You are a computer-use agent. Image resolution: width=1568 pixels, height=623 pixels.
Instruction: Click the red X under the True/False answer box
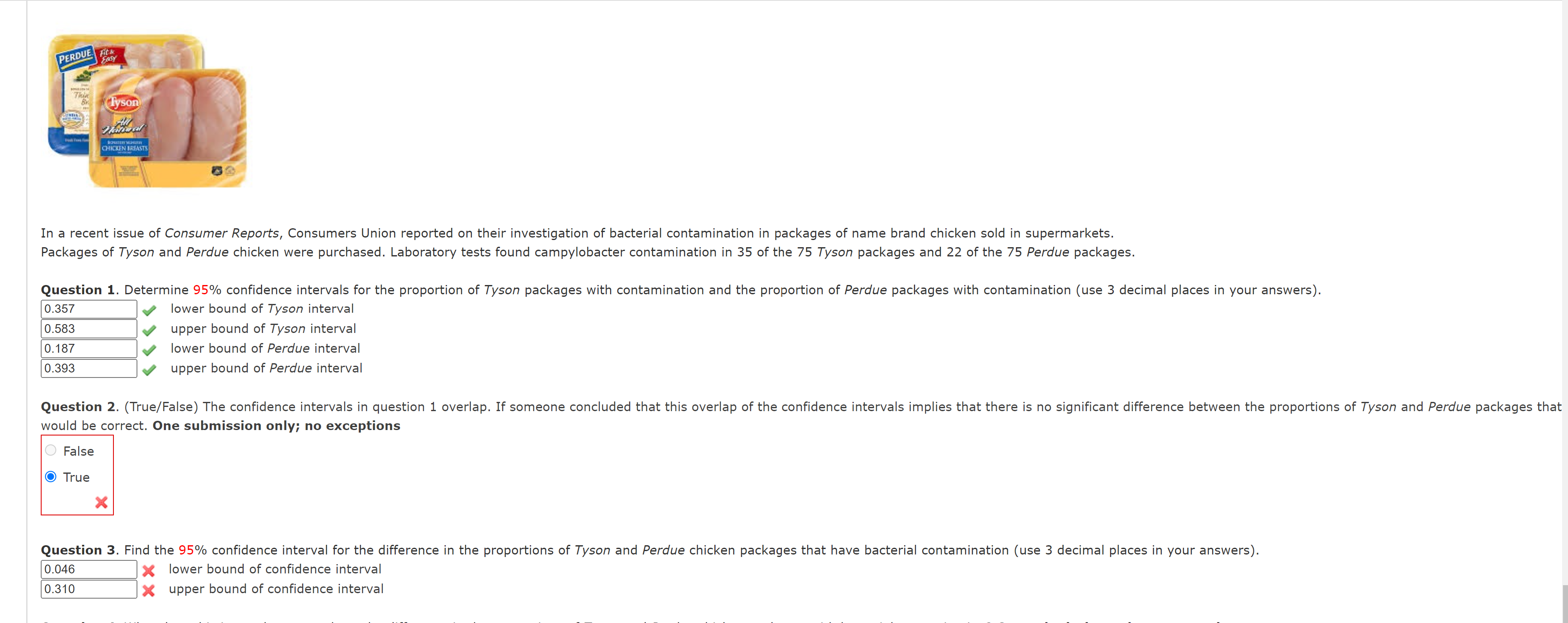tap(101, 503)
